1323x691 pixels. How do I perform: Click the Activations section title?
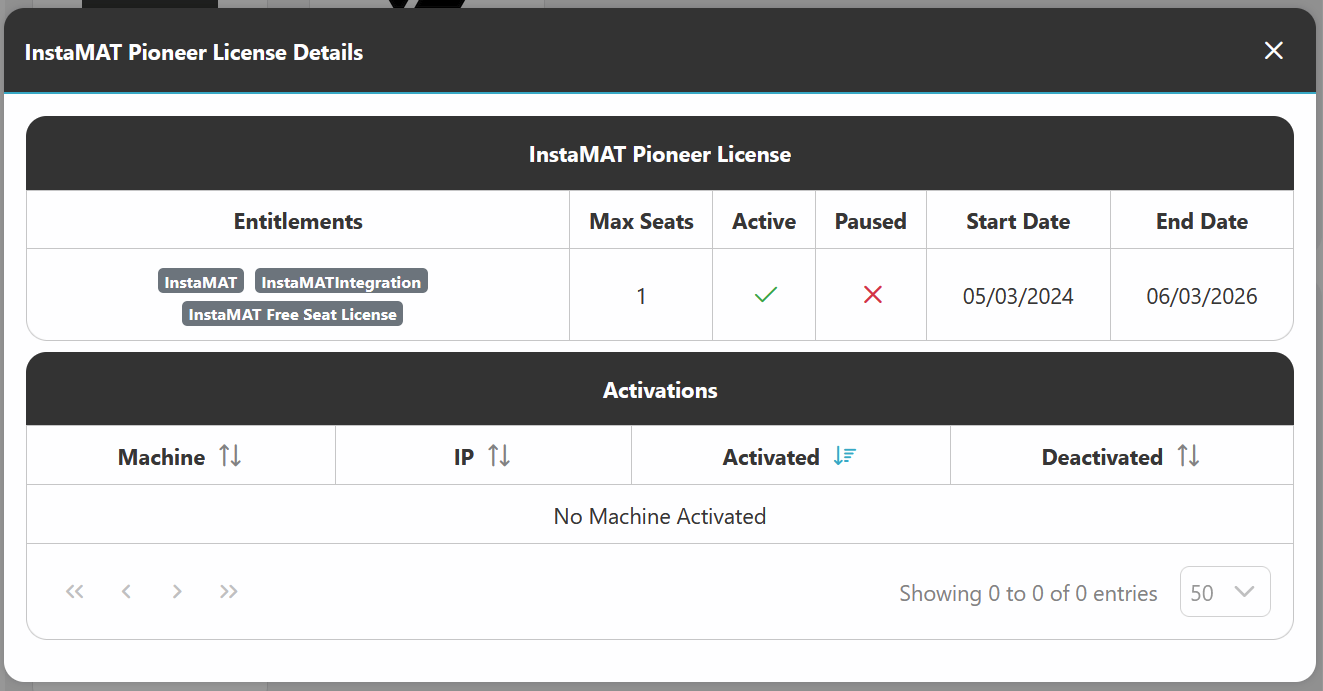tap(660, 390)
